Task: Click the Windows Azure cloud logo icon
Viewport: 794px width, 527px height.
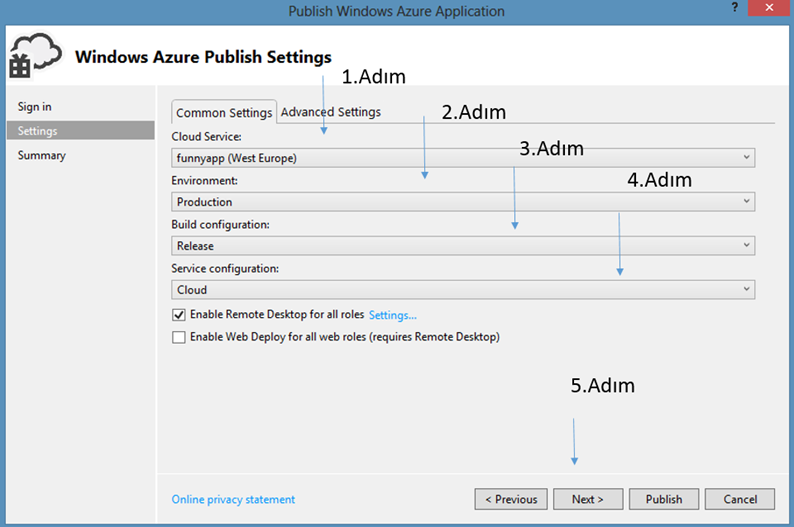Action: pyautogui.click(x=35, y=56)
